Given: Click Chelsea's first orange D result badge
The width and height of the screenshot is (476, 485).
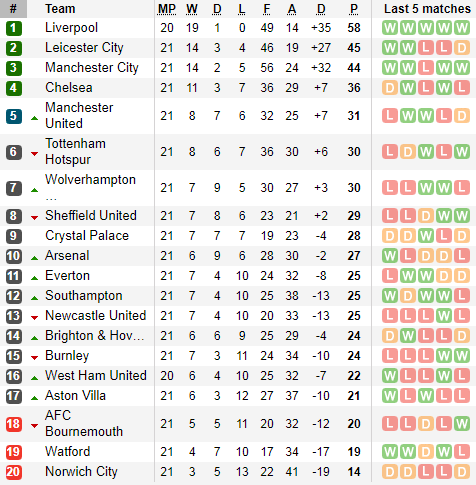Looking at the screenshot, I should [390, 88].
